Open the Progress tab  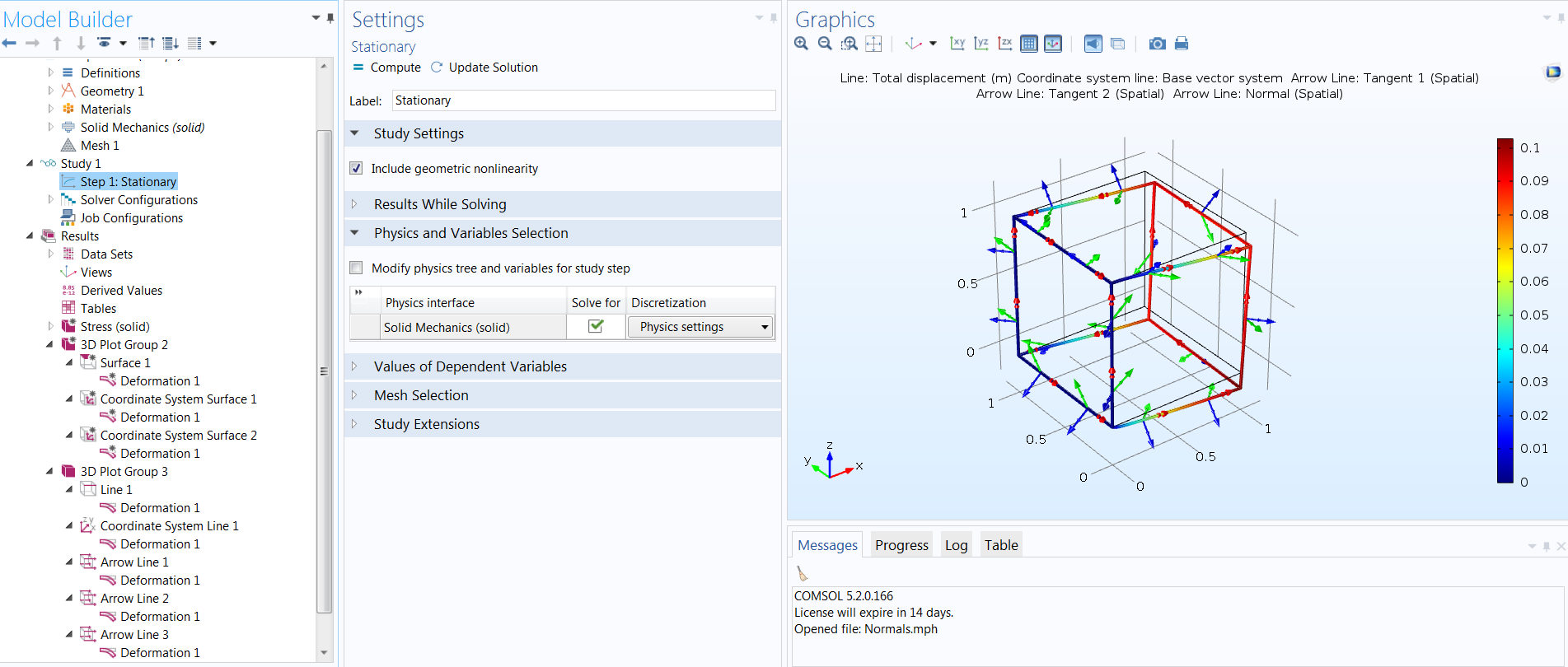(901, 545)
